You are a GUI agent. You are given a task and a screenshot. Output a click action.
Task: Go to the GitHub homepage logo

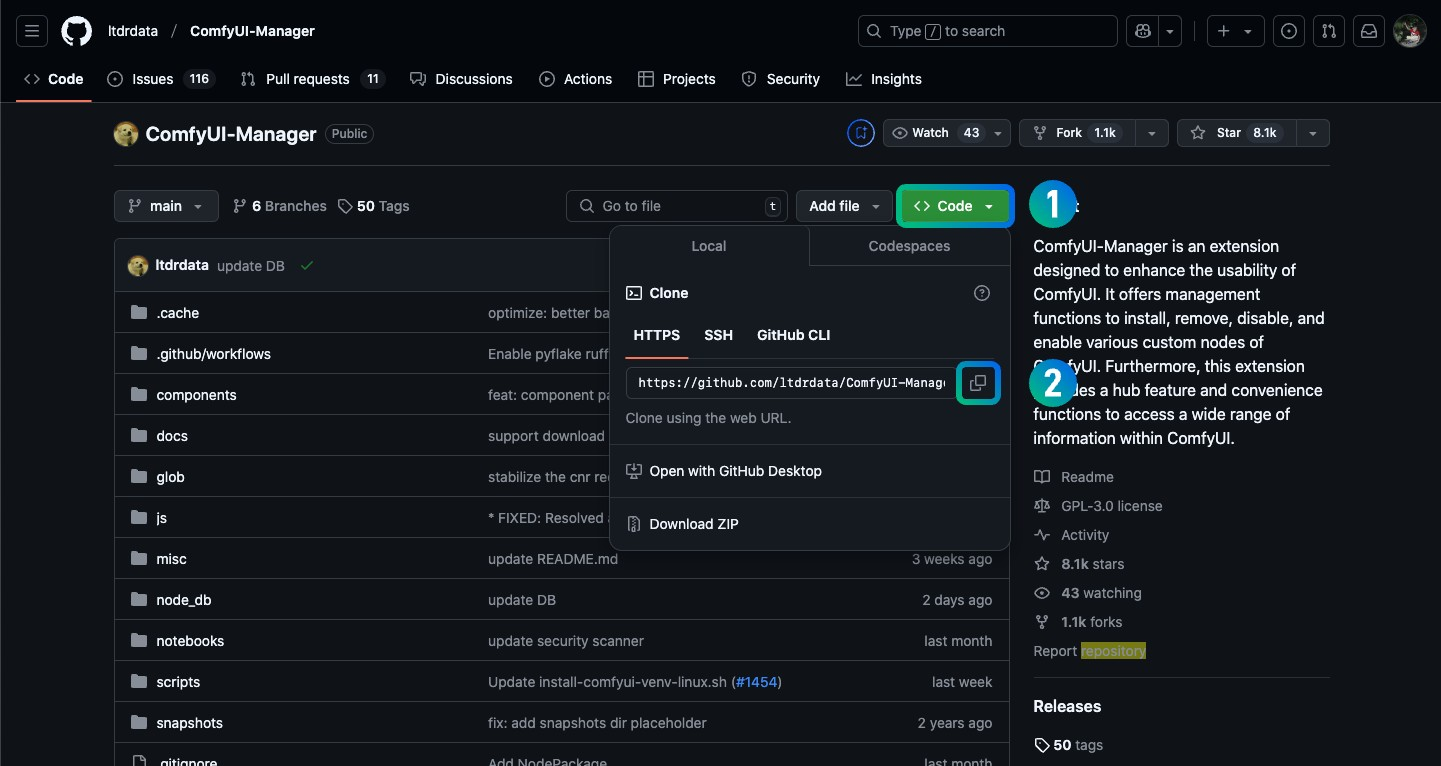[x=77, y=31]
